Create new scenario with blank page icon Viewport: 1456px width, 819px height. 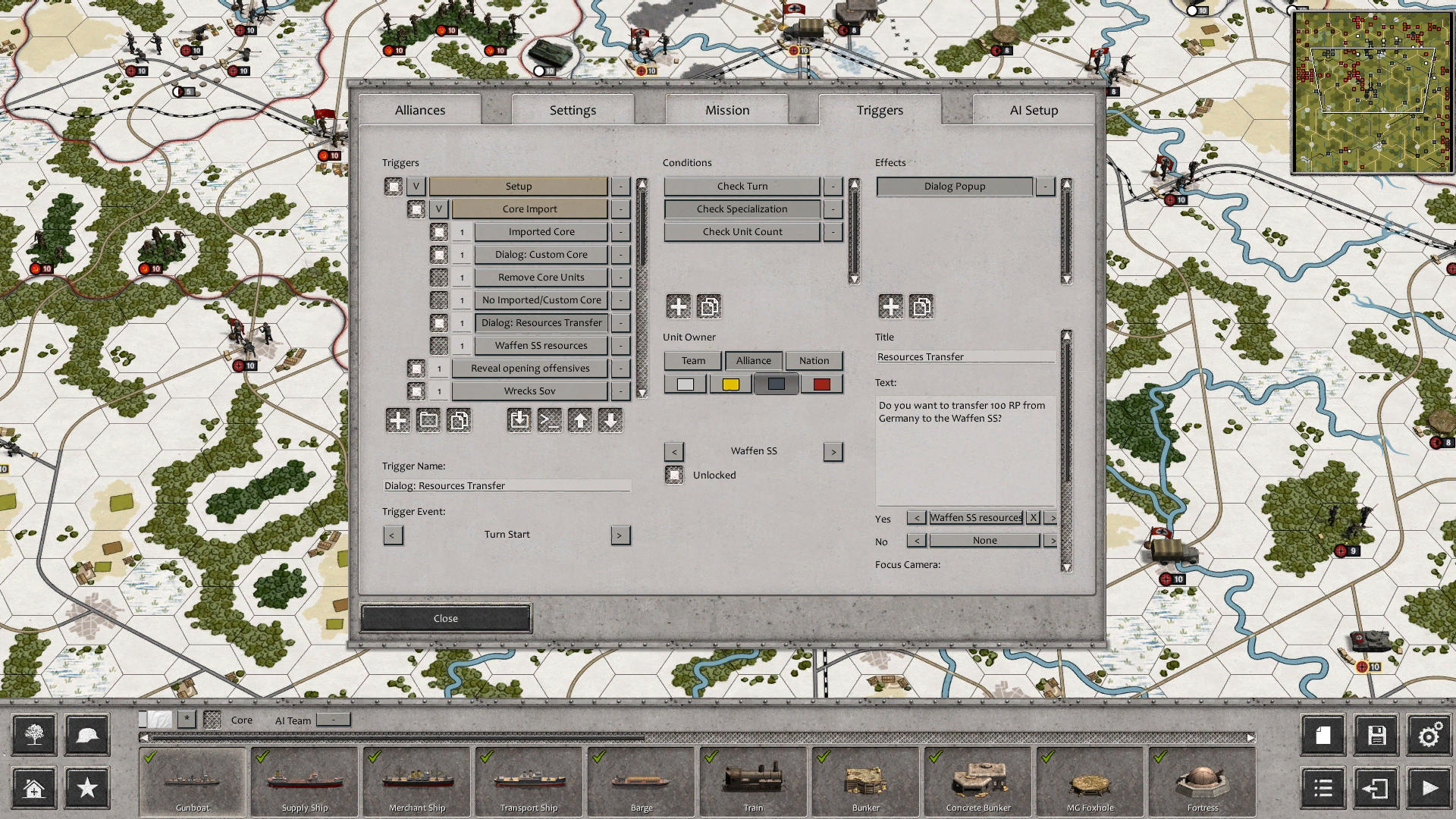click(1323, 735)
